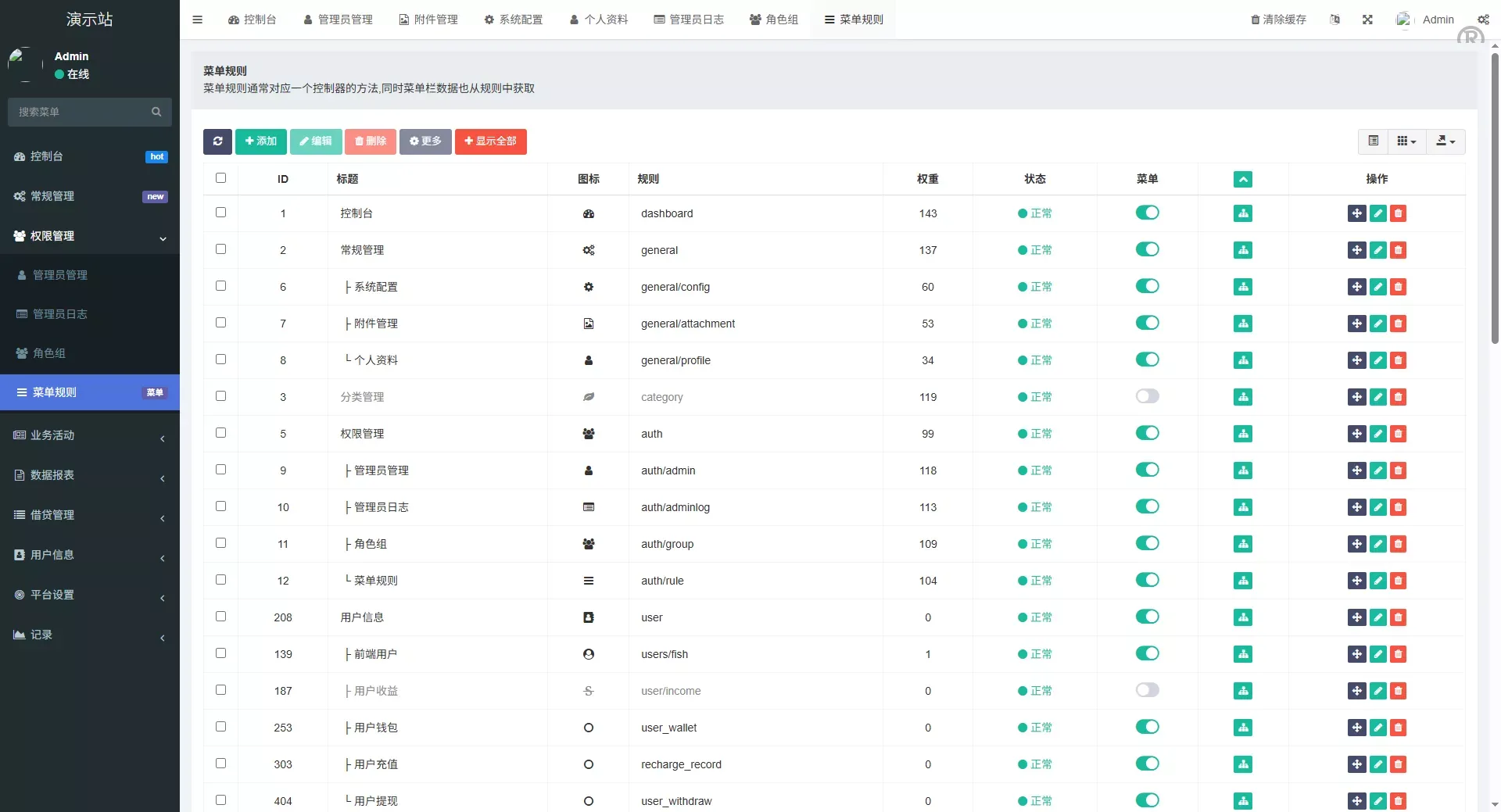Click the green add sub-menu icon on auth row
The height and width of the screenshot is (812, 1501).
[x=1243, y=434]
